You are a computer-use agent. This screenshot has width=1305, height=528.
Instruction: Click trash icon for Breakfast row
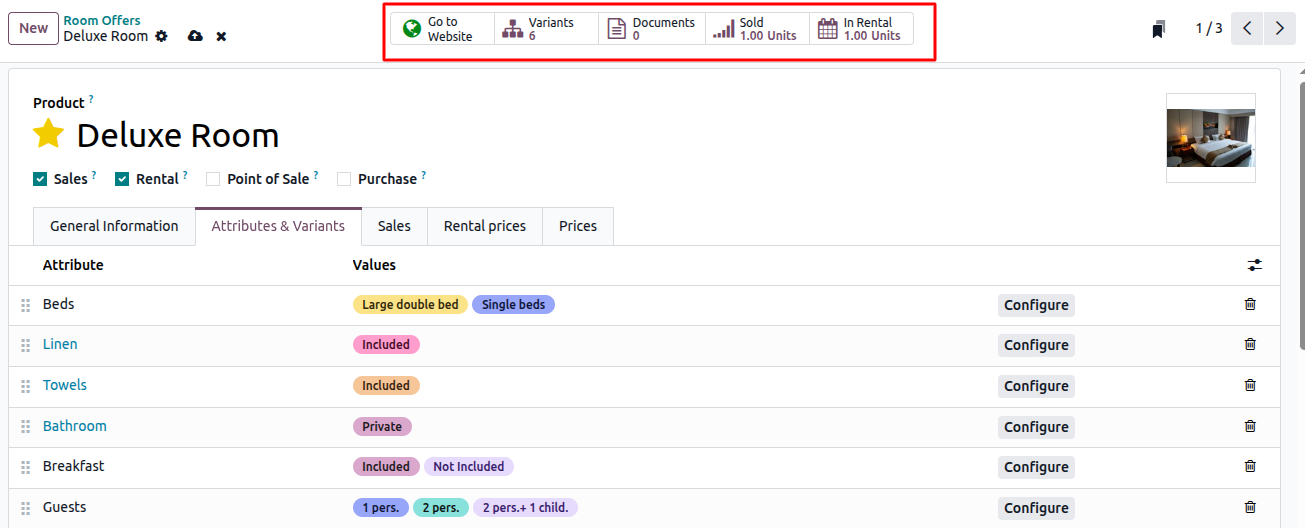click(1250, 466)
